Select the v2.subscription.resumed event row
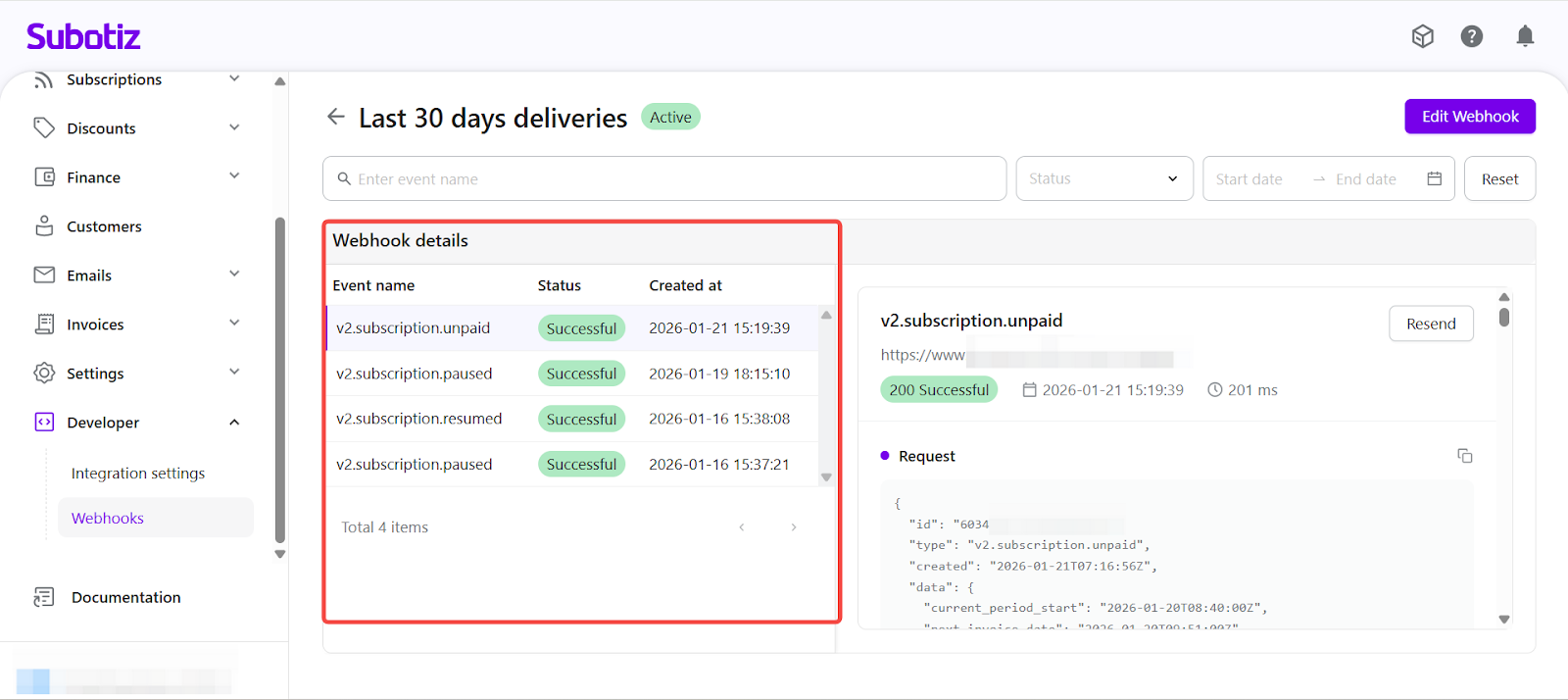This screenshot has width=1568, height=700. point(419,419)
